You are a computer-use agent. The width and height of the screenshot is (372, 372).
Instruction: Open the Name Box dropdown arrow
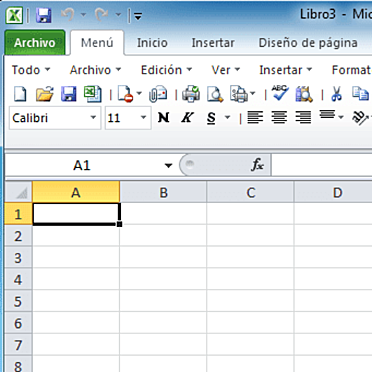coord(168,166)
